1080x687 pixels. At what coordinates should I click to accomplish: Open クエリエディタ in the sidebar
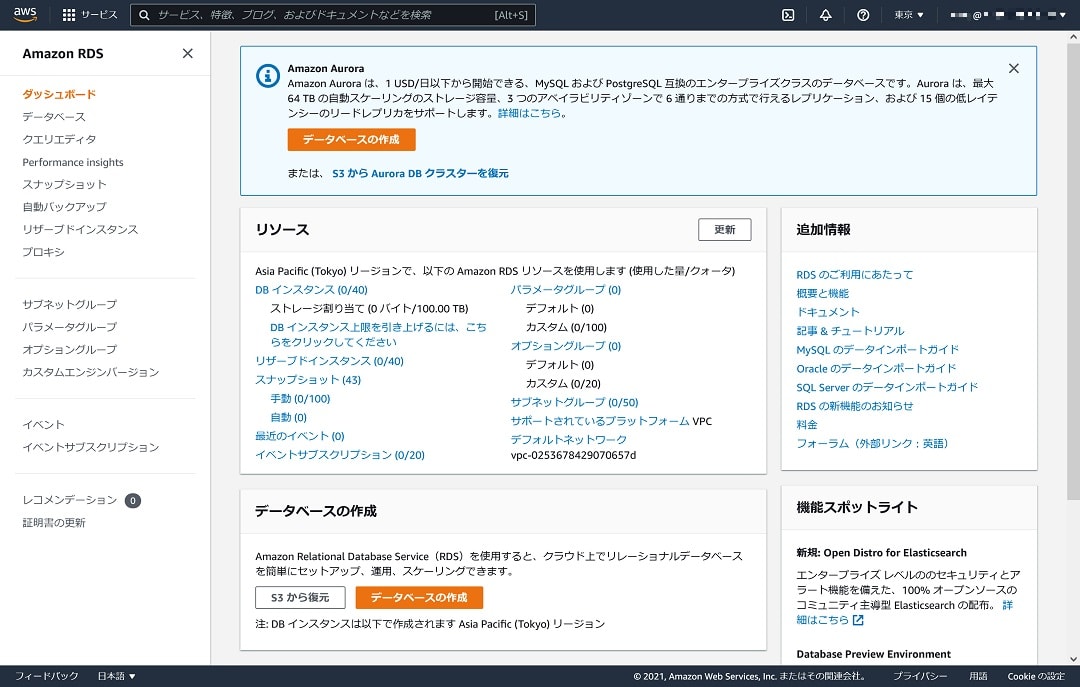point(59,139)
